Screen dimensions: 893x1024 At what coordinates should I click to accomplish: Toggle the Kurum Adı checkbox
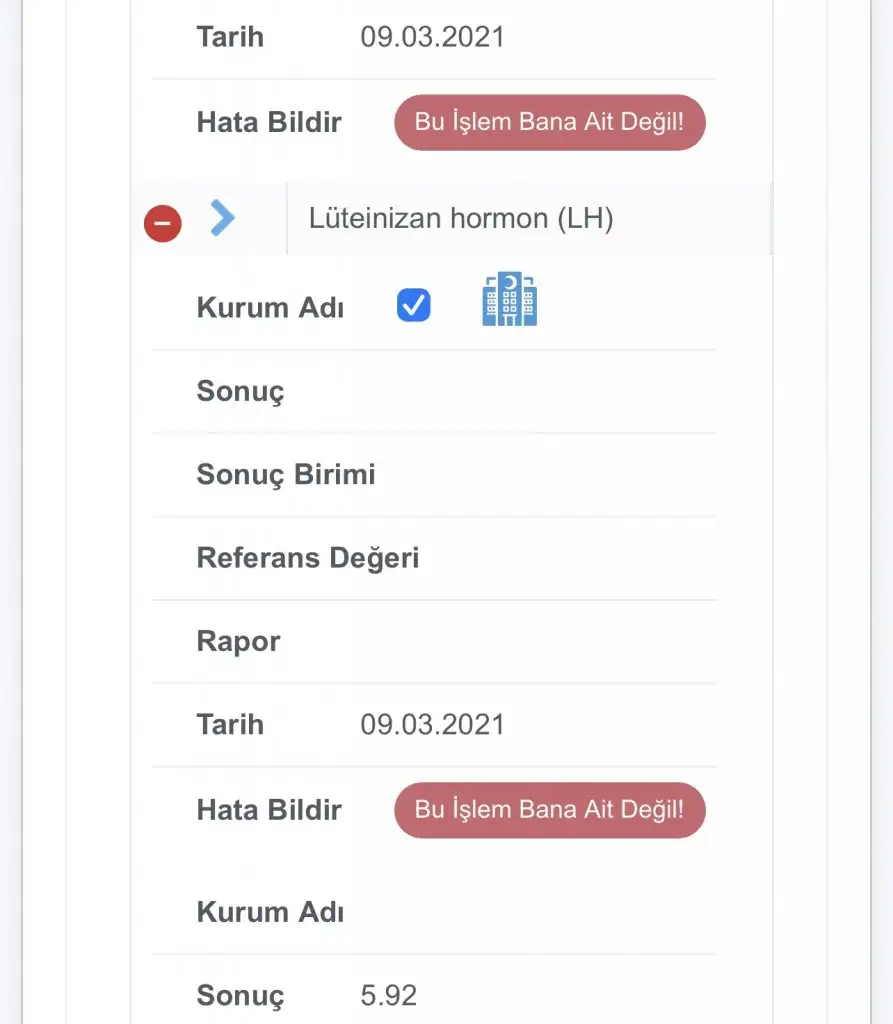[414, 305]
